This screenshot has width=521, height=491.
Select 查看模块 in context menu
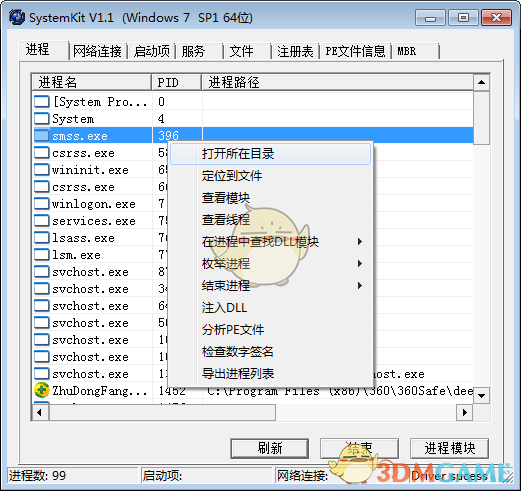tap(270, 198)
